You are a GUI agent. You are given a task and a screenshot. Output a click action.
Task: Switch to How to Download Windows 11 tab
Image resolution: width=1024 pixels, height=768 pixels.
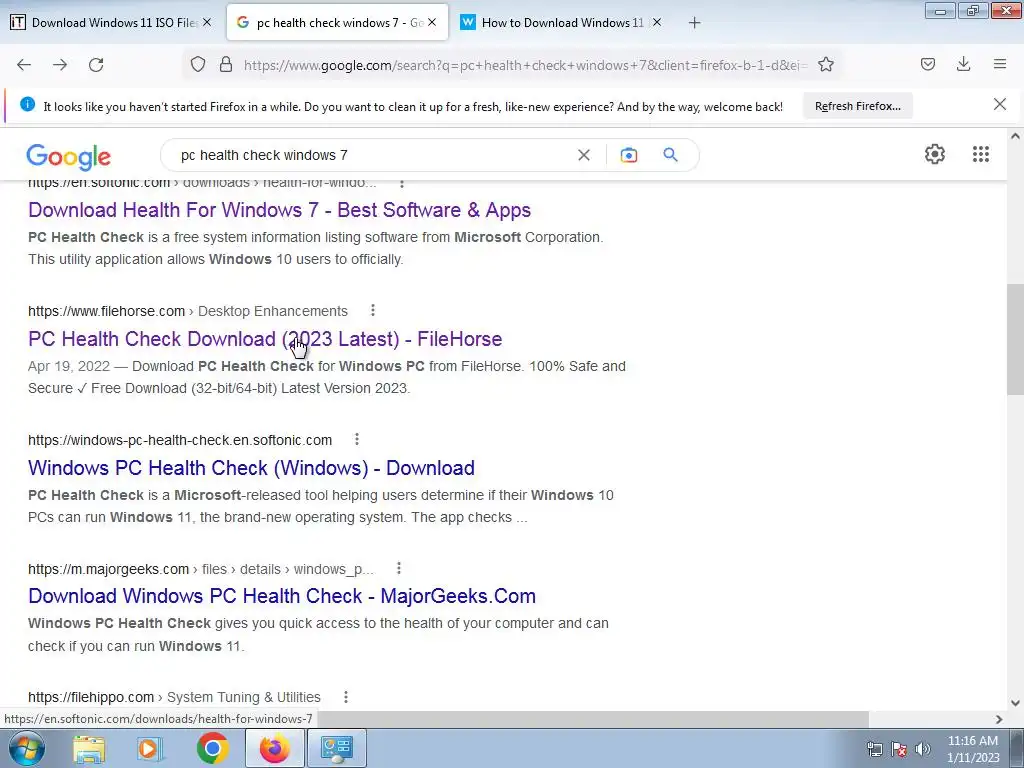click(562, 23)
